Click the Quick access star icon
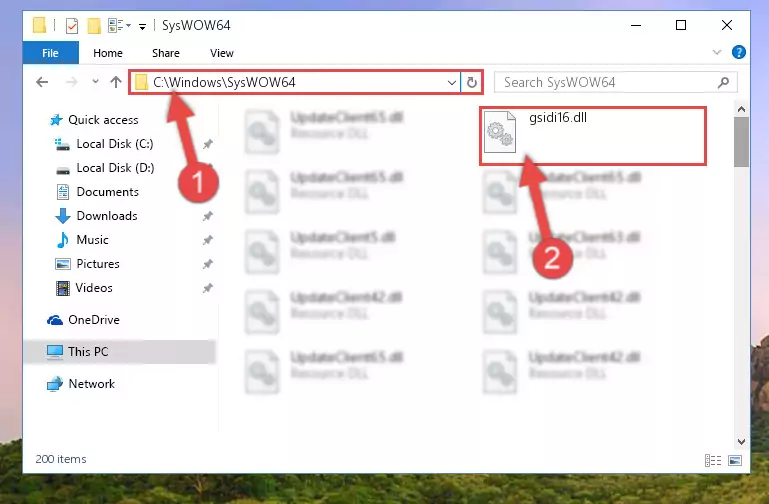This screenshot has height=504, width=769. 56,120
